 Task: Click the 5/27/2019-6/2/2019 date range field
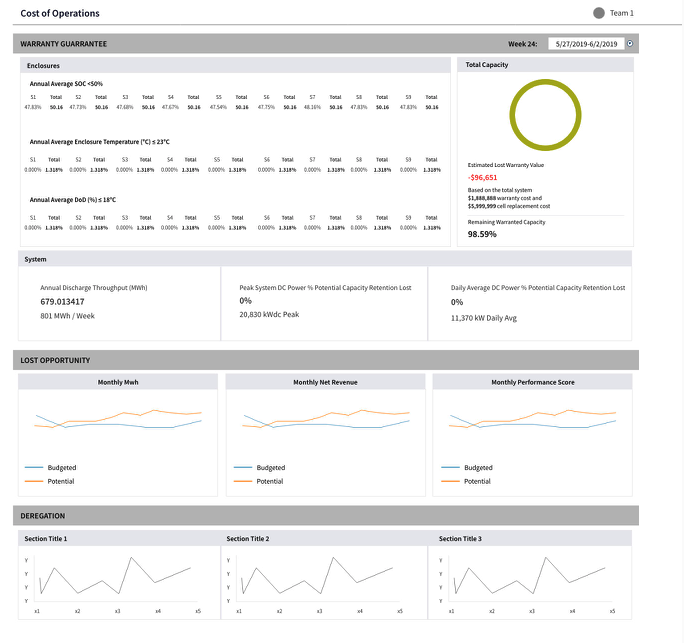[586, 44]
